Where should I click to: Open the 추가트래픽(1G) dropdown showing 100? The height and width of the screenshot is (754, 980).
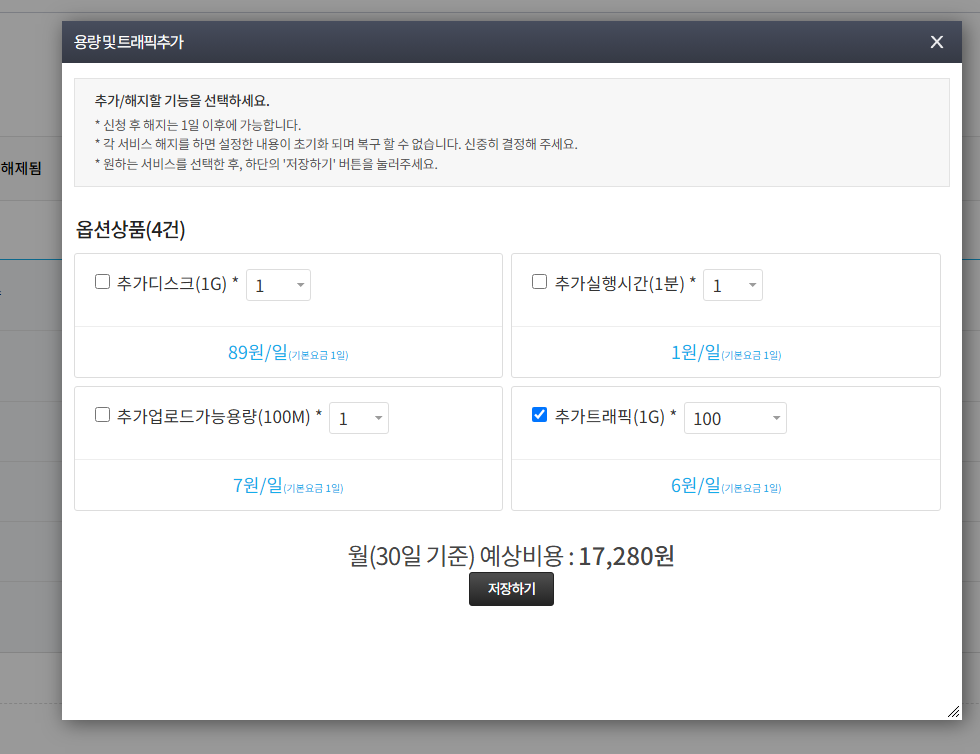coord(735,418)
